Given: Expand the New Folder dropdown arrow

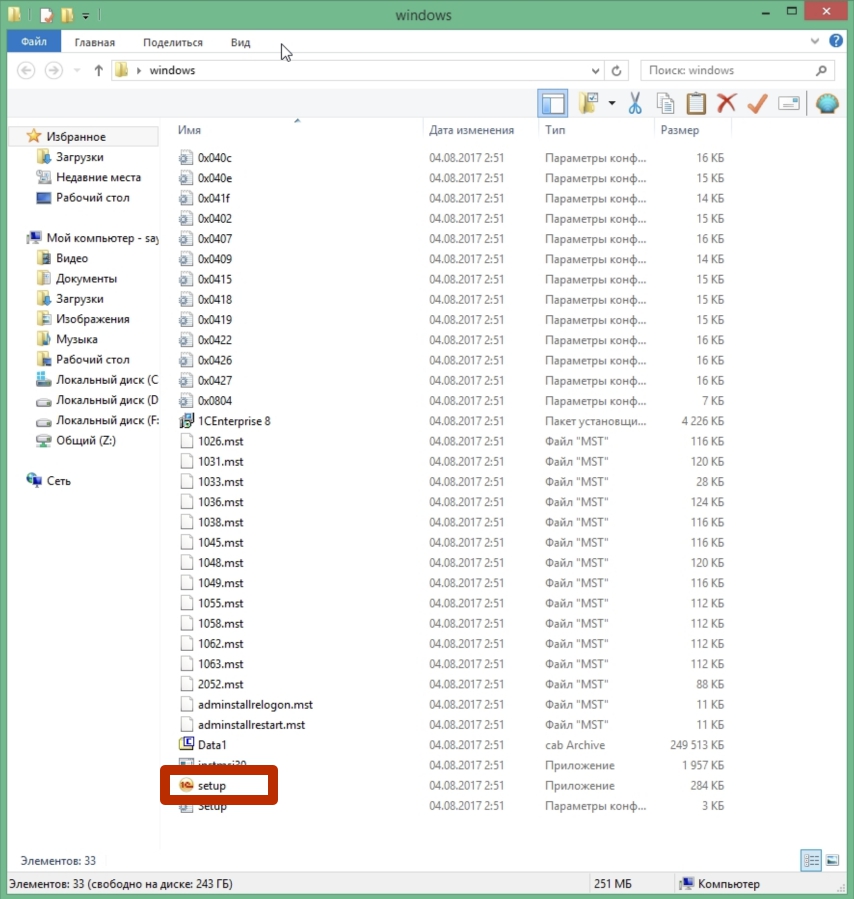Looking at the screenshot, I should coord(611,103).
